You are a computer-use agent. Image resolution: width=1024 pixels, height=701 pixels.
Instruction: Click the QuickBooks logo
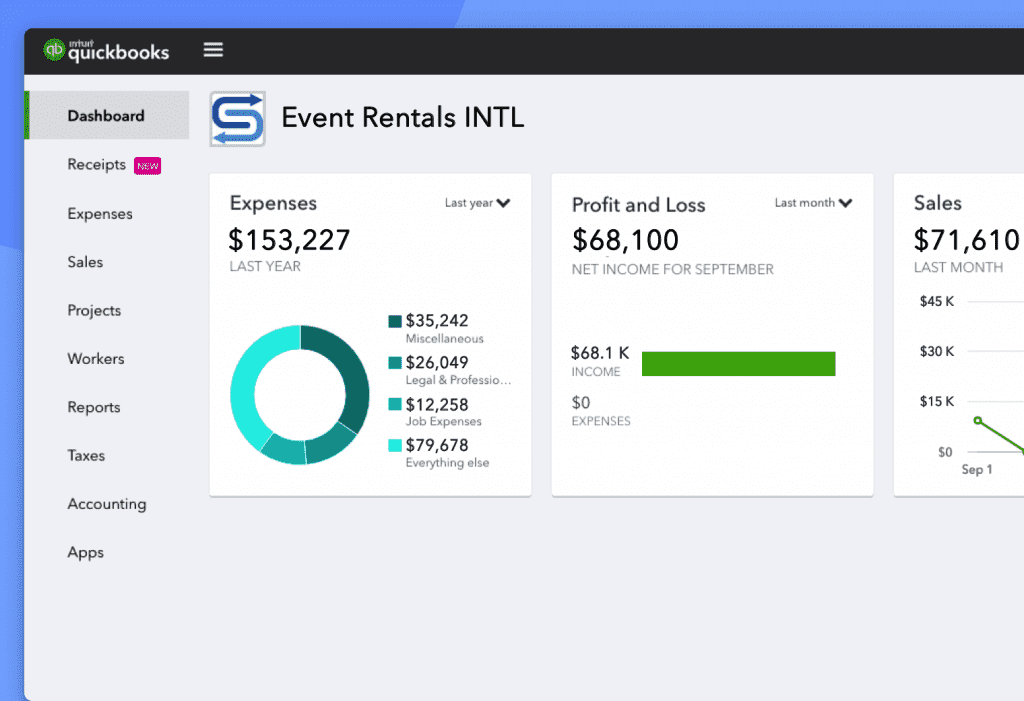[106, 50]
